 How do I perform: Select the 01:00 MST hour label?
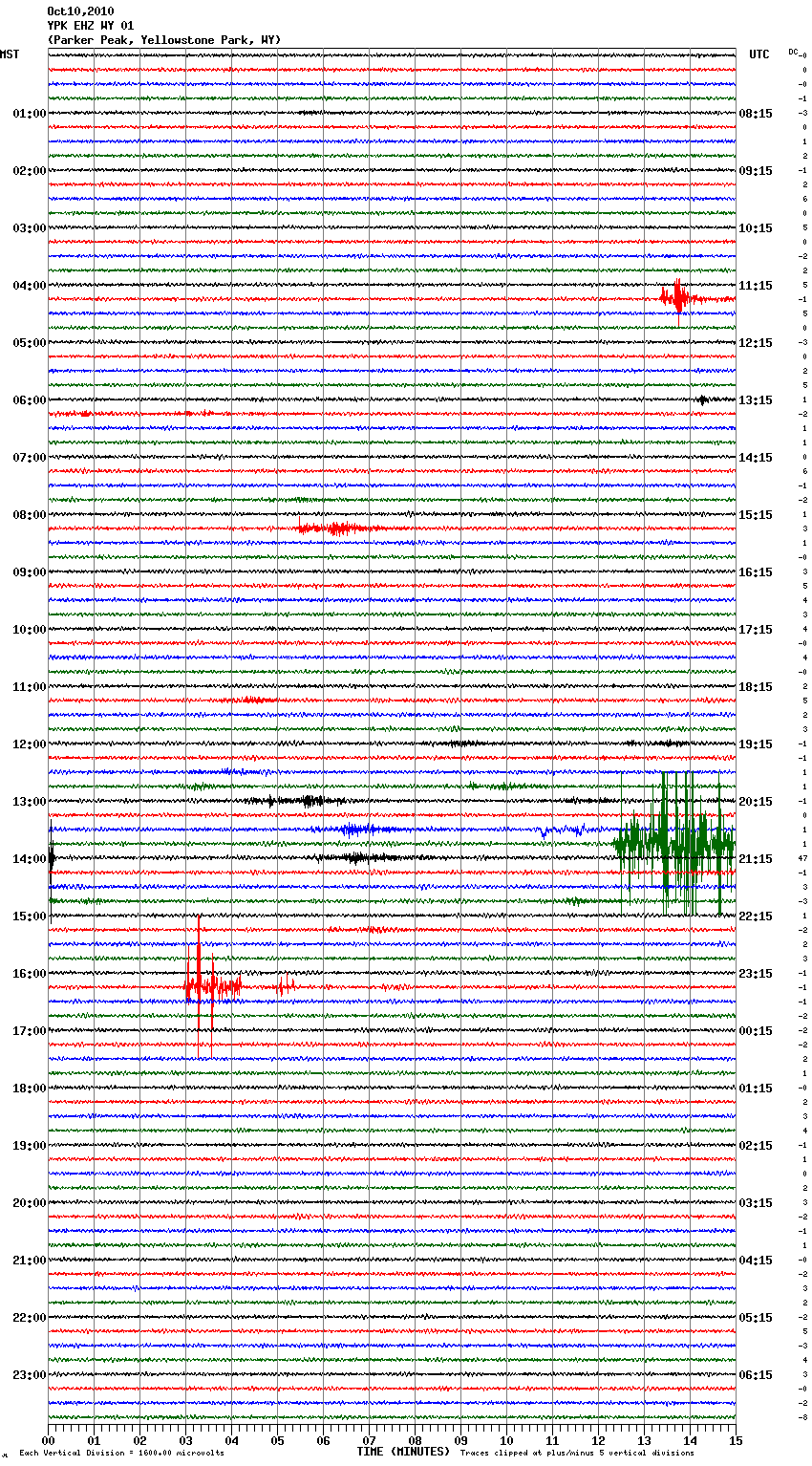tap(29, 114)
